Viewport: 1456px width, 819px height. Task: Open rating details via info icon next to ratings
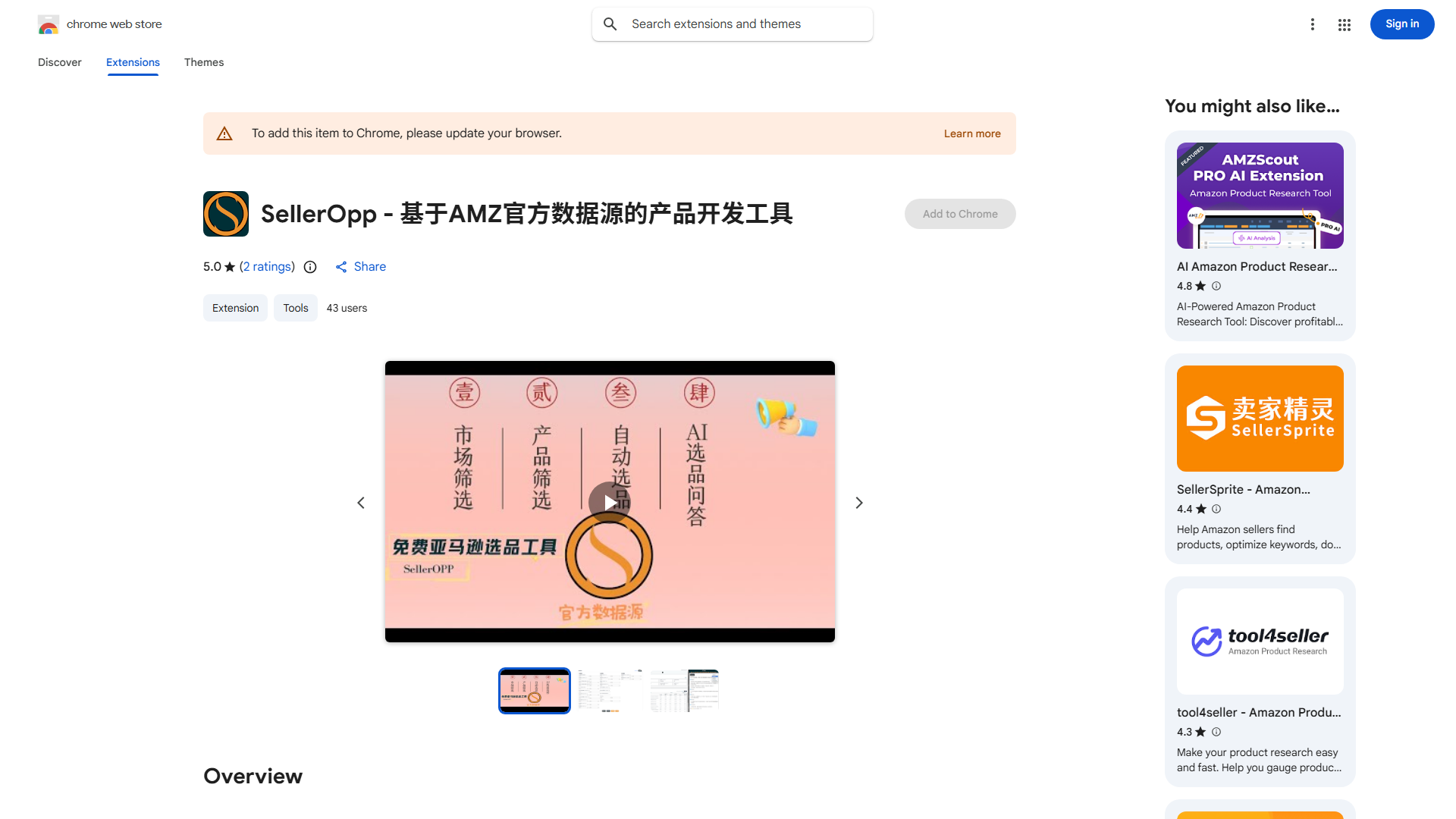click(x=310, y=267)
